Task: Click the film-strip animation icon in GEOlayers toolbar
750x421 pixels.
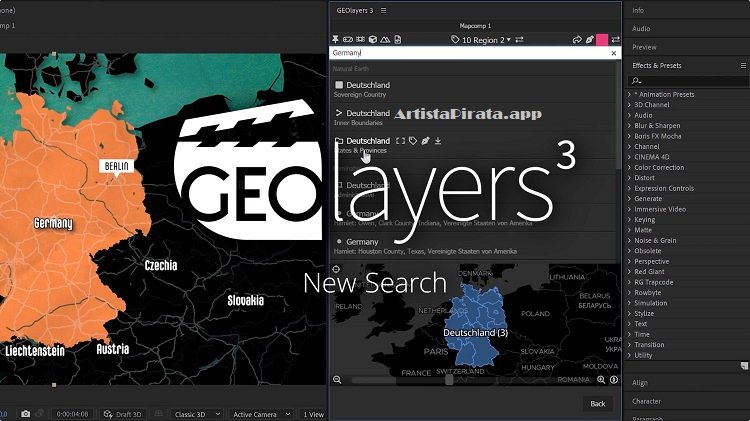Action: pos(360,39)
